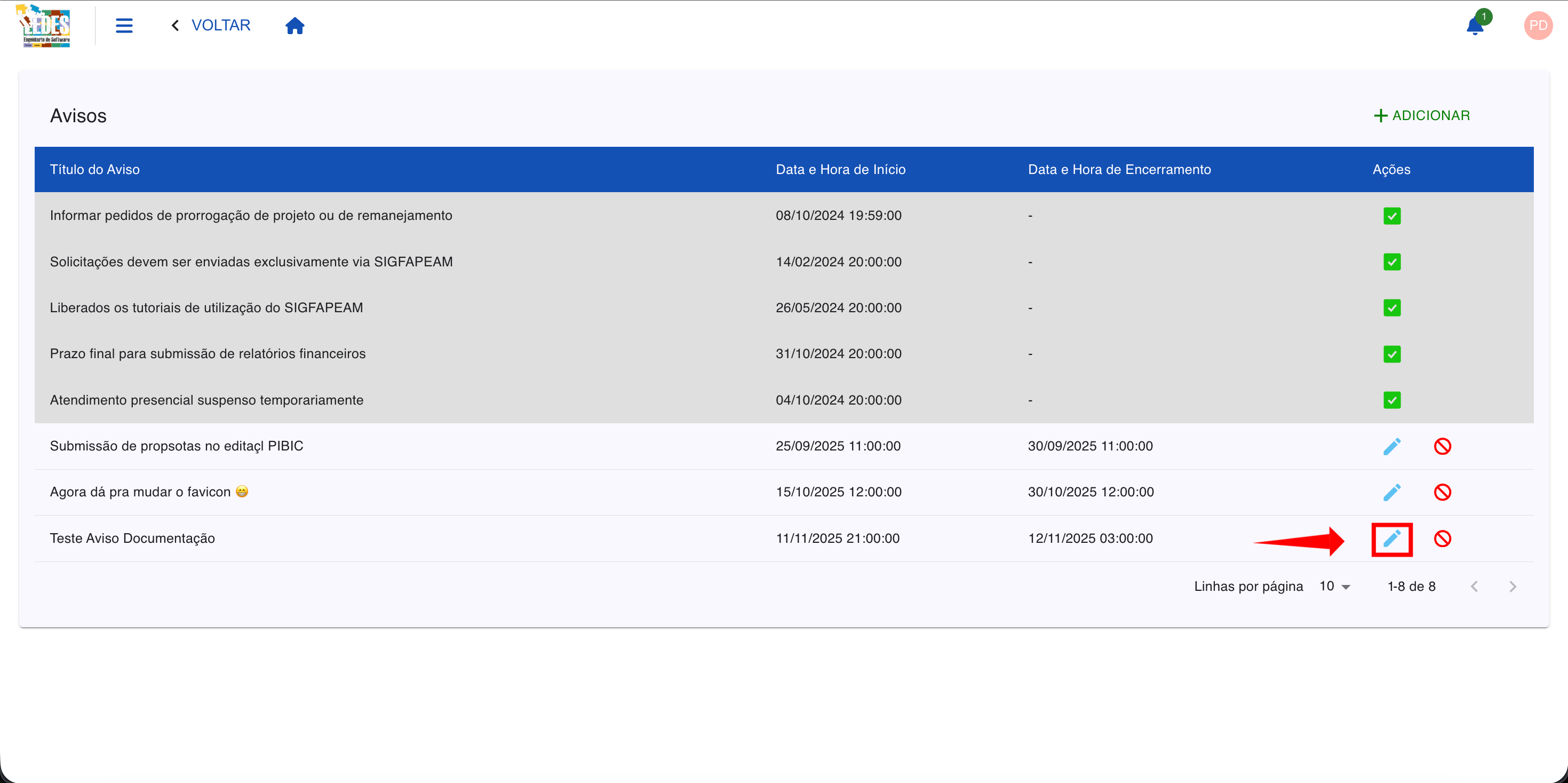
Task: Open the rows per page dropdown
Action: (x=1335, y=587)
